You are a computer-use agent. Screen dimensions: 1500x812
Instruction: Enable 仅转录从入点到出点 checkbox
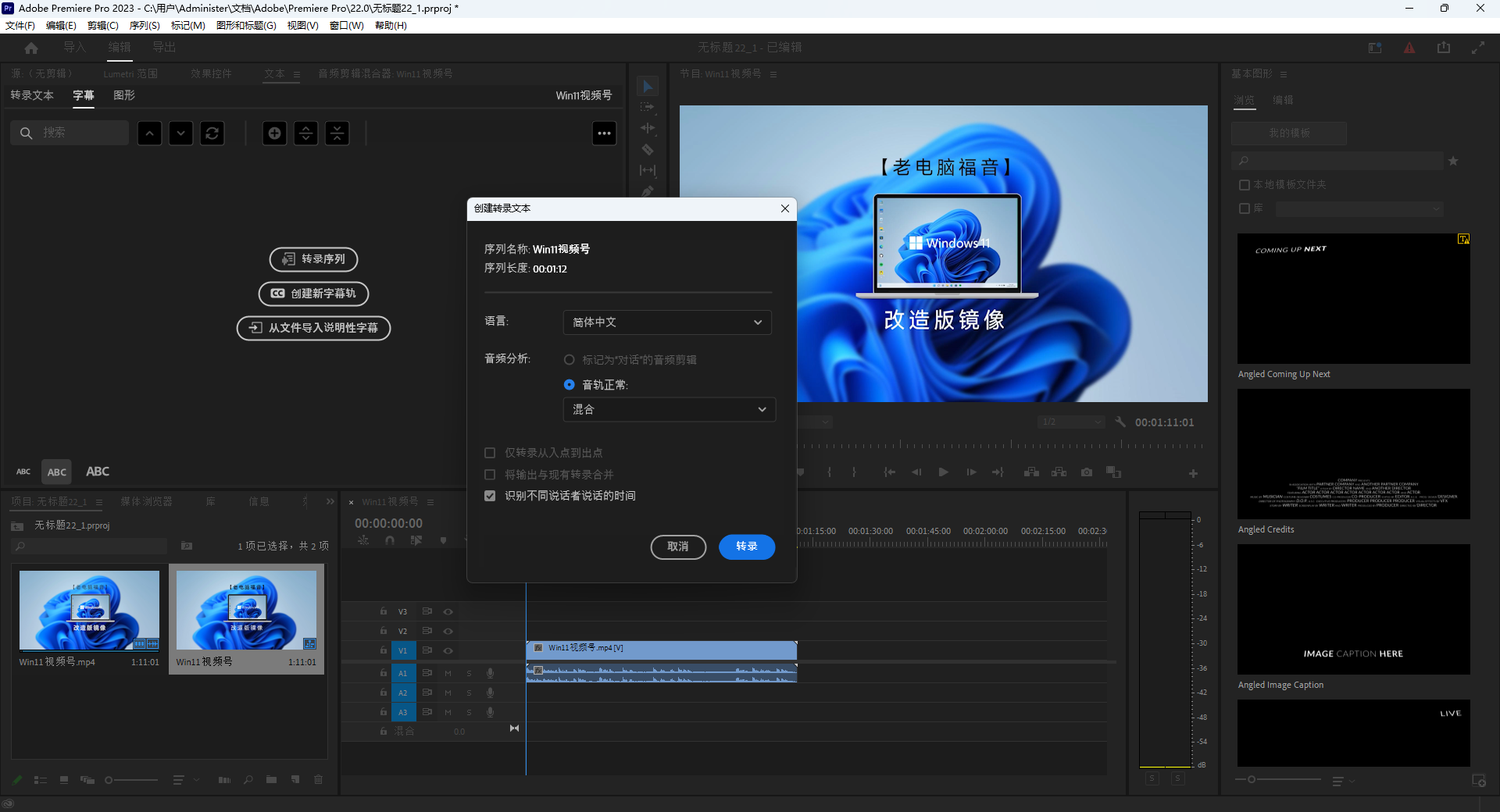click(490, 453)
